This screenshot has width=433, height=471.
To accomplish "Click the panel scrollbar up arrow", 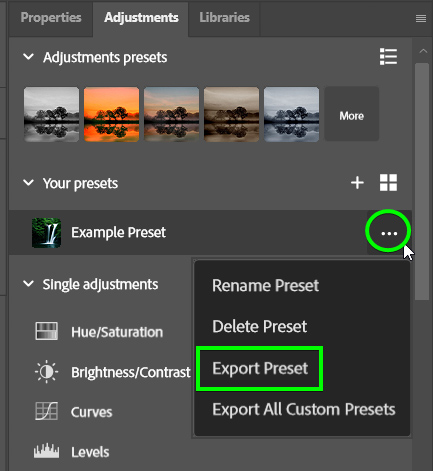I will pyautogui.click(x=423, y=51).
